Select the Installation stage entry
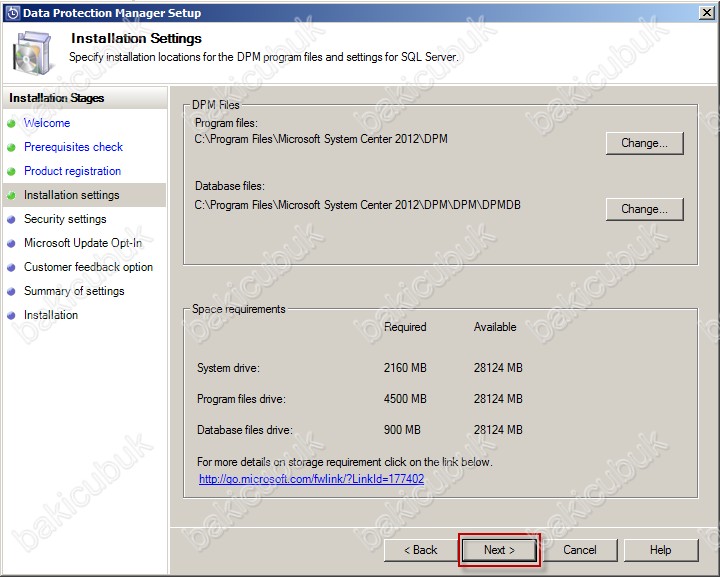 click(51, 315)
